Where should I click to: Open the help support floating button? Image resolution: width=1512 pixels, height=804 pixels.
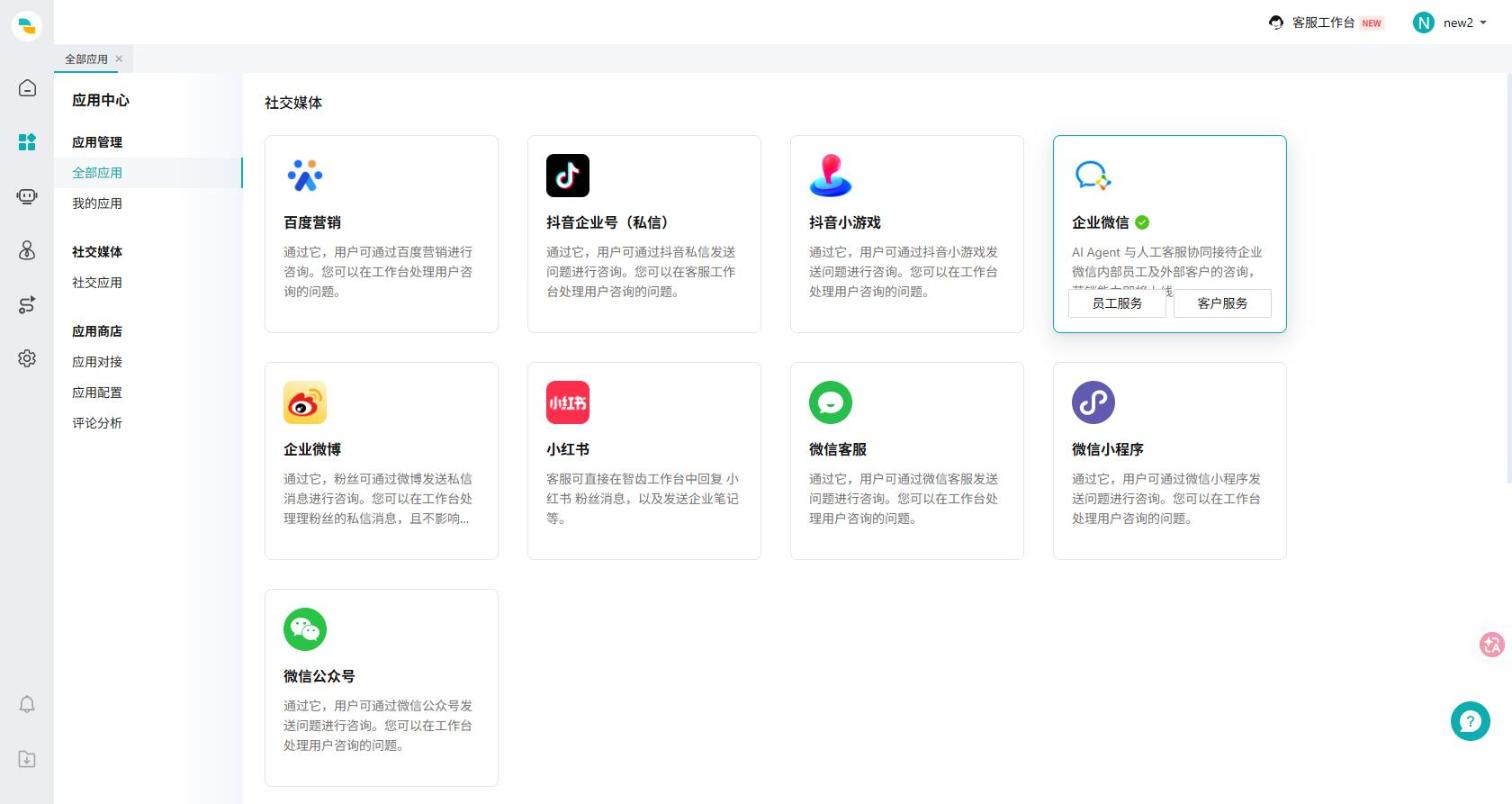[1470, 721]
